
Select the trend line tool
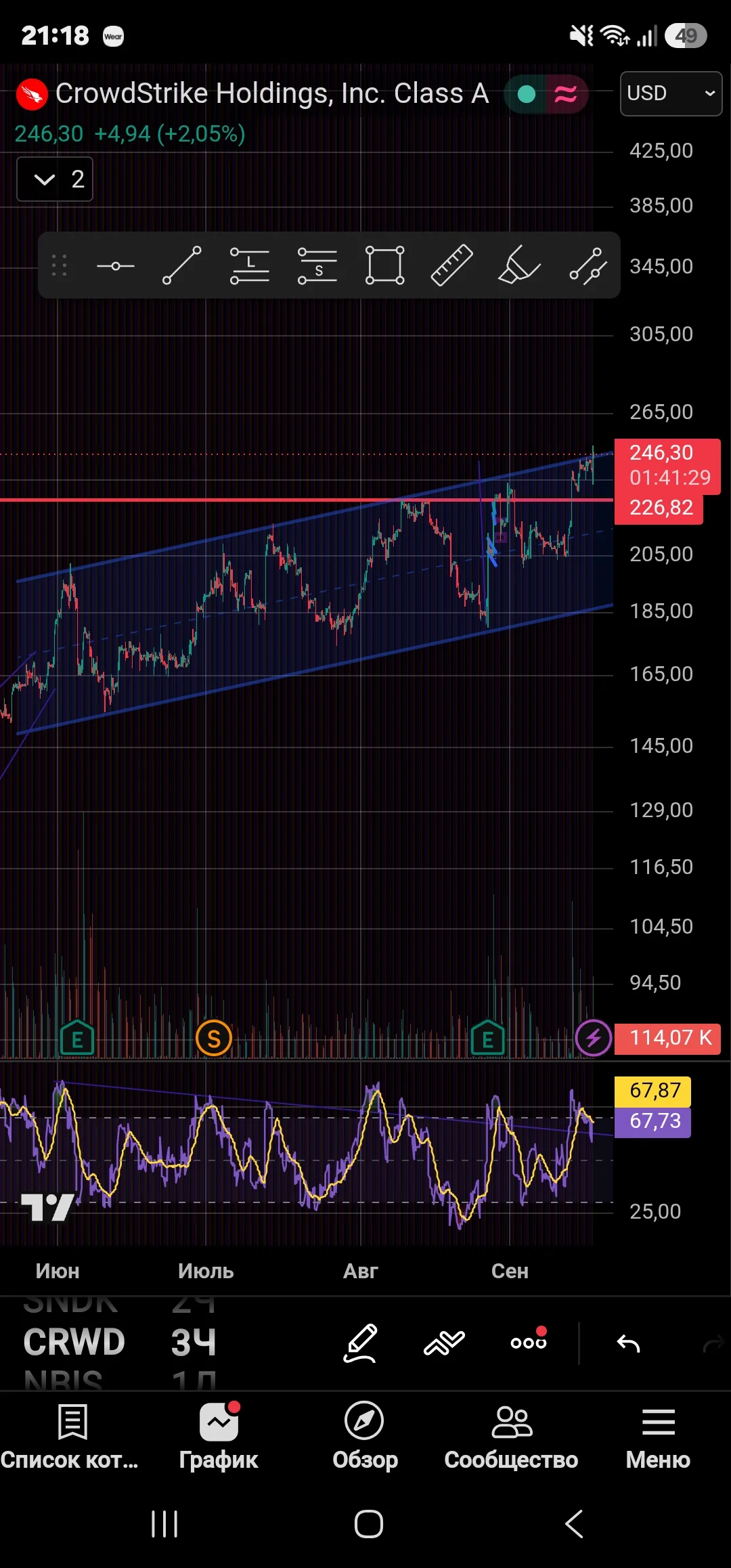point(182,265)
